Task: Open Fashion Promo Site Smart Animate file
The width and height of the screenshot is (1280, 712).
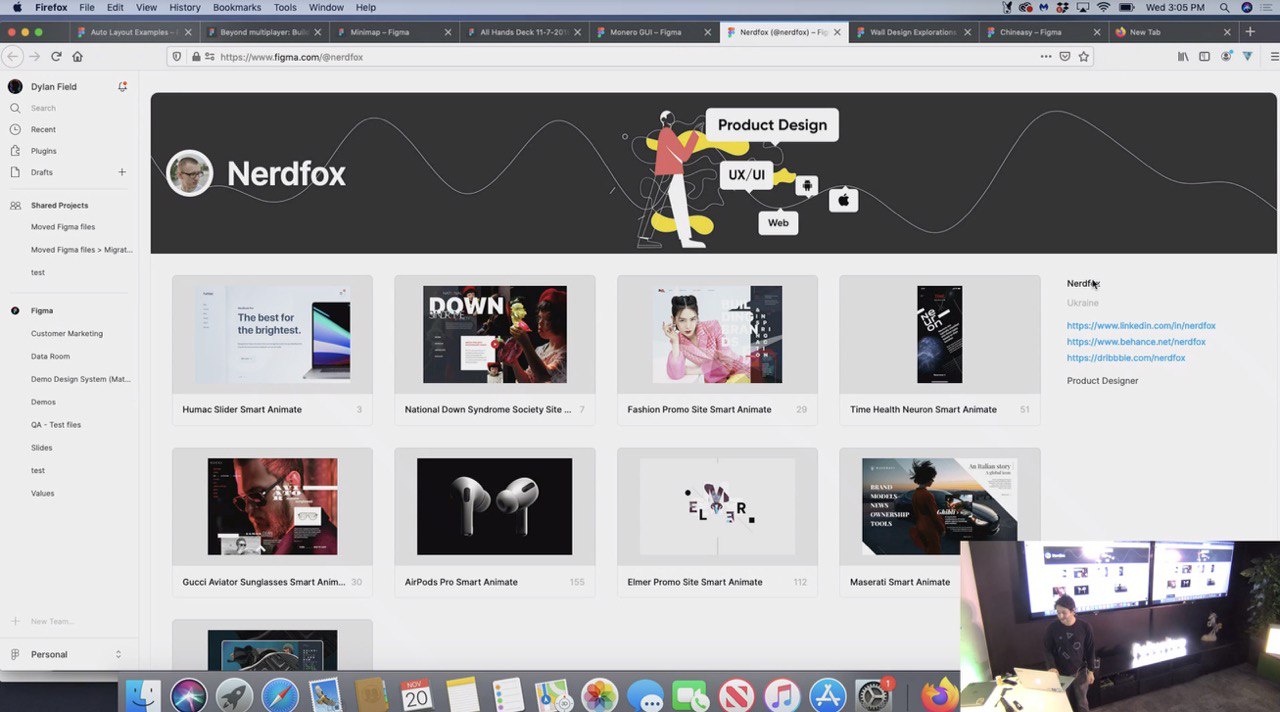Action: click(x=717, y=350)
